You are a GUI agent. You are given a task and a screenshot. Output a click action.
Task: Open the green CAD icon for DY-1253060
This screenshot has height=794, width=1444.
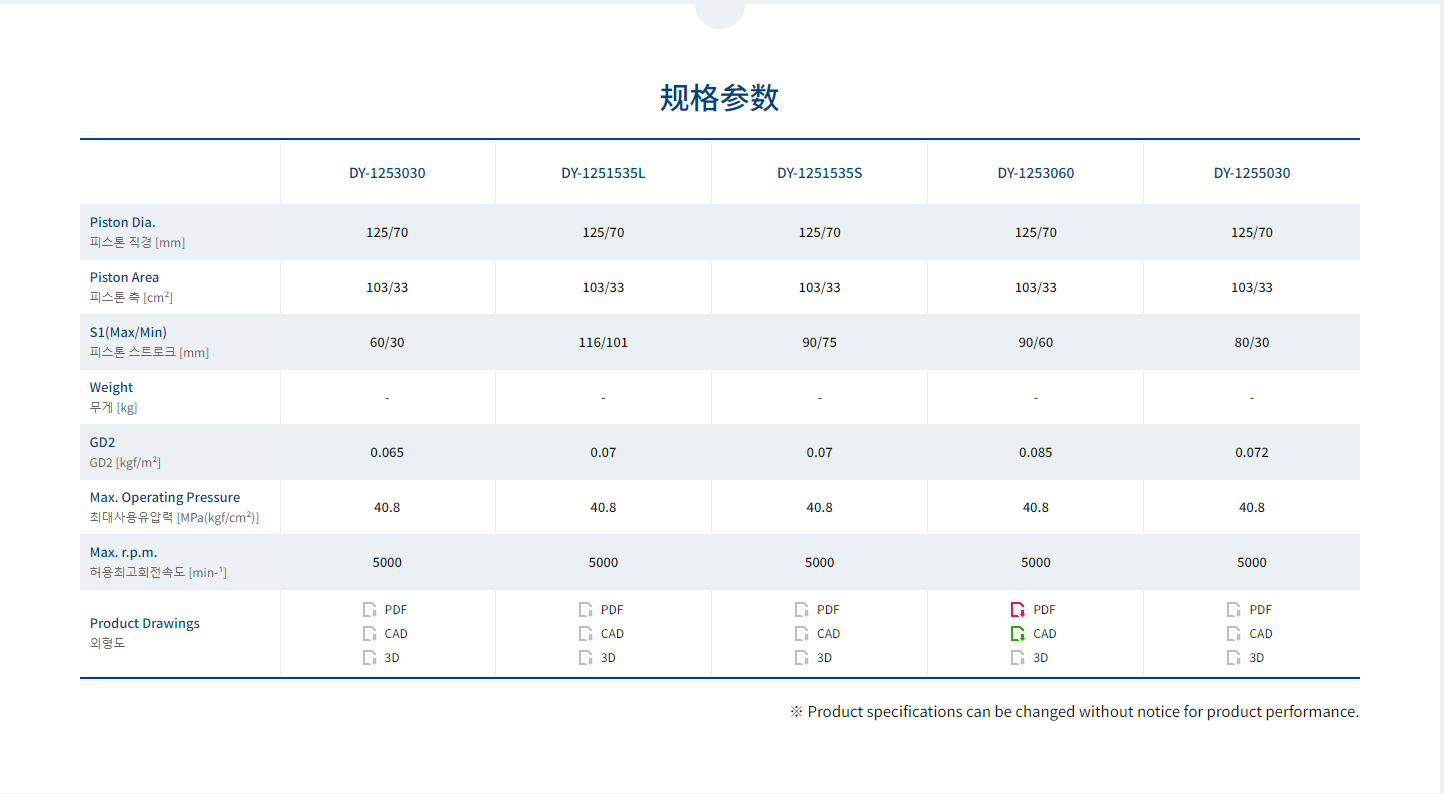pyautogui.click(x=1018, y=633)
